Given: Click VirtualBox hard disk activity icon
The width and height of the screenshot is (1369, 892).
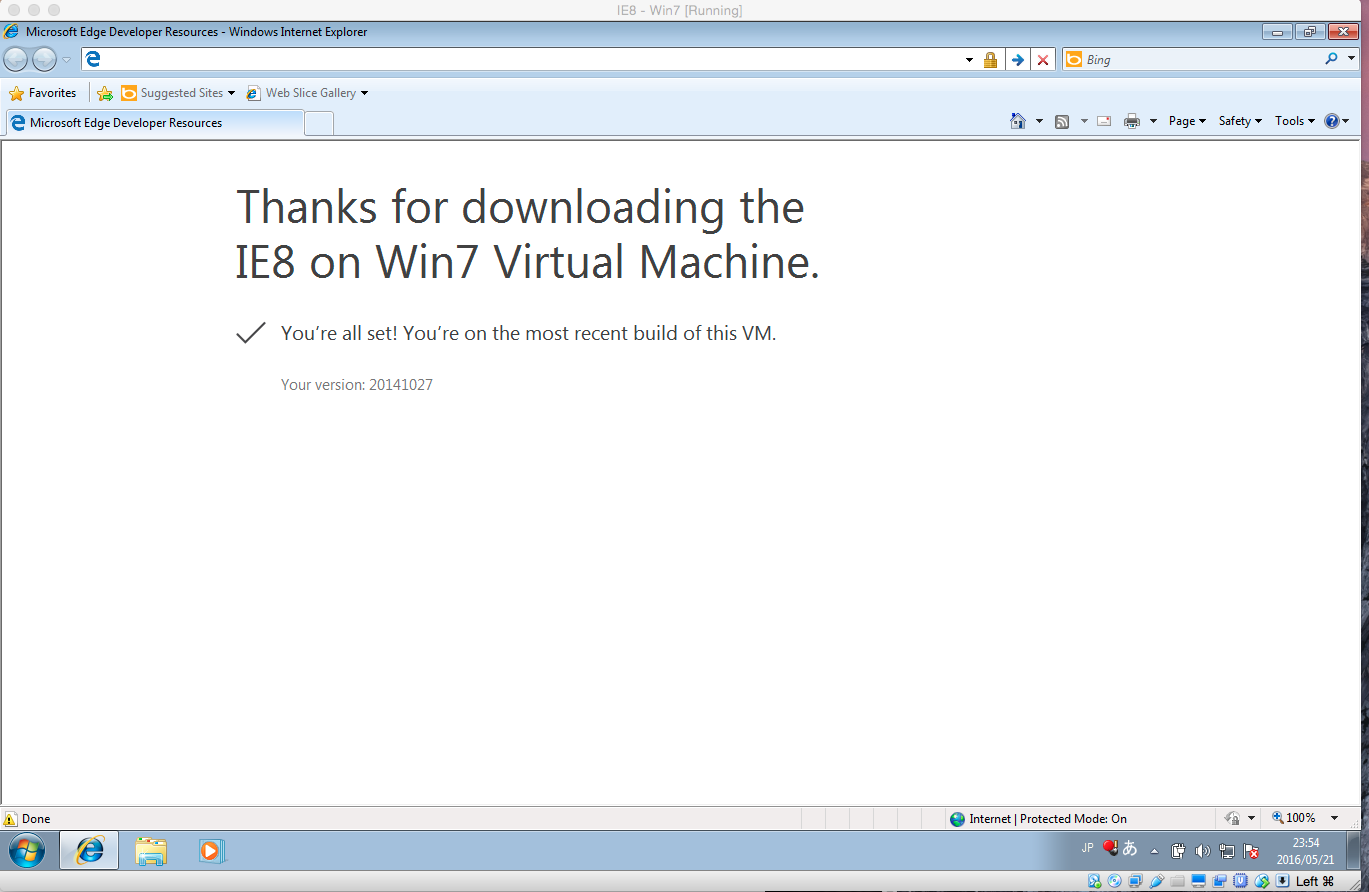Looking at the screenshot, I should (1094, 881).
